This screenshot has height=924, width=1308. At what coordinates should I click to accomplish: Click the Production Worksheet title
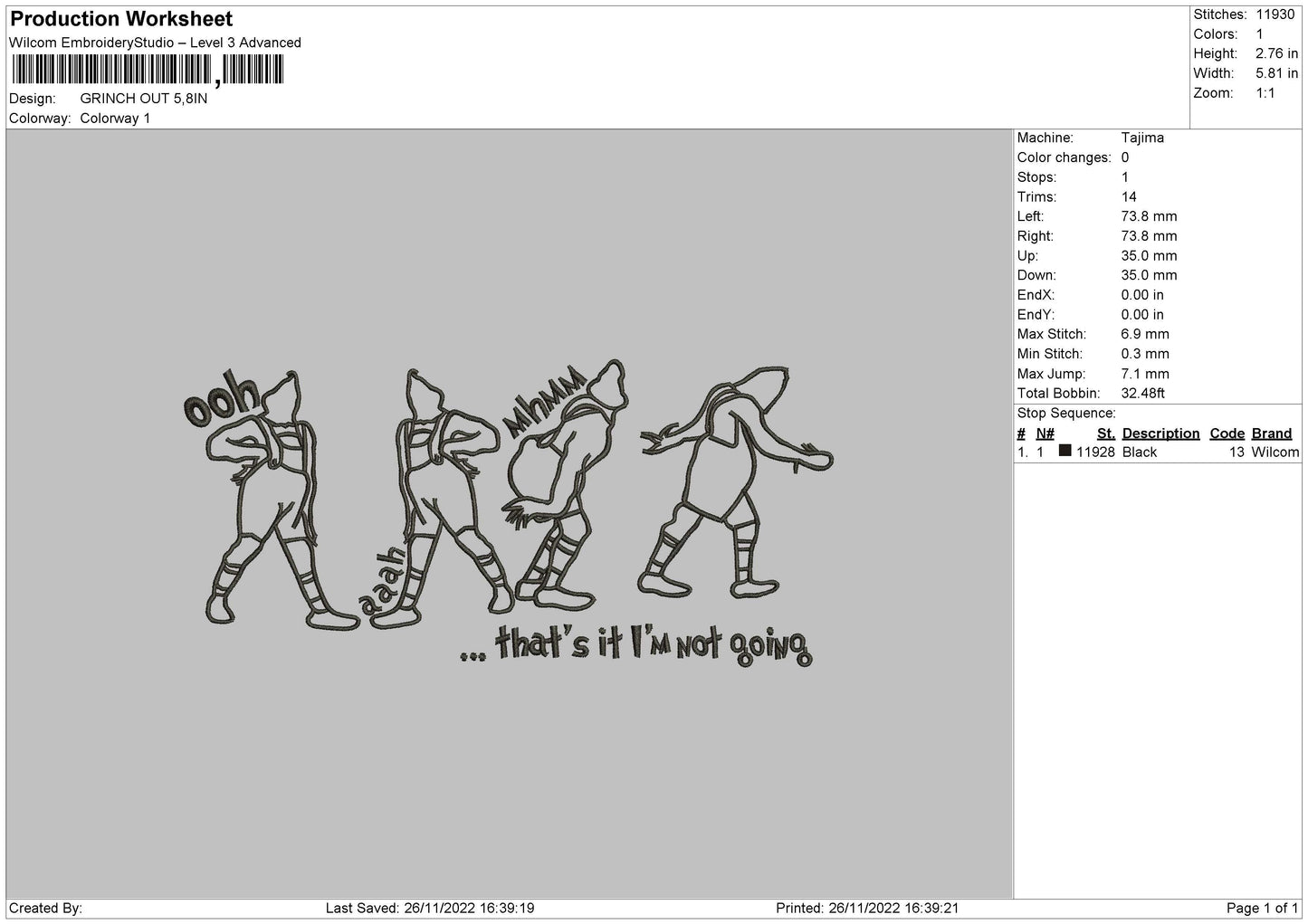point(121,19)
